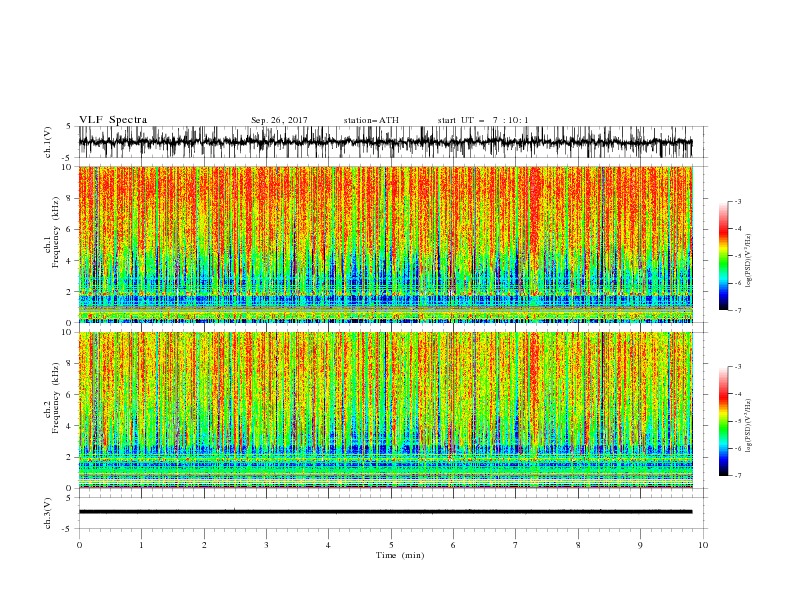This screenshot has height=612, width=792.
Task: Click the "-3" tick on ch.2 colorbar
Action: pyautogui.click(x=738, y=367)
